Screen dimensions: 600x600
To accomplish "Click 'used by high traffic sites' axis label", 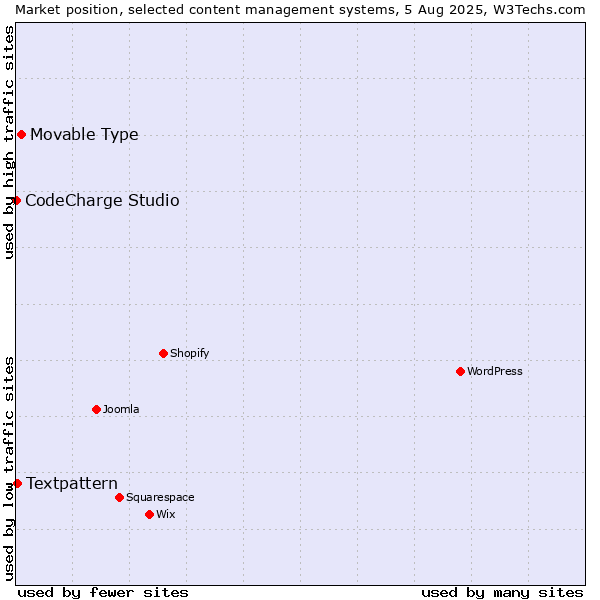I will [x=9, y=142].
